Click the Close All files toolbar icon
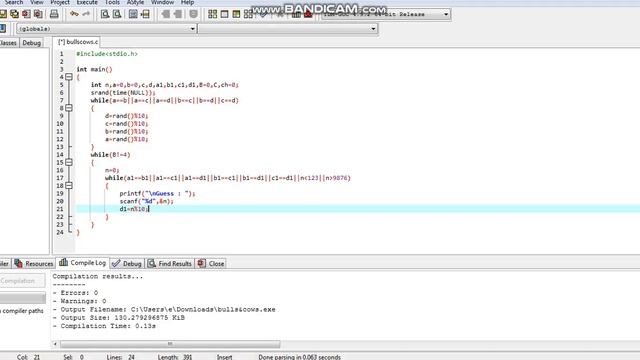This screenshot has height=360, width=640. (x=38, y=14)
